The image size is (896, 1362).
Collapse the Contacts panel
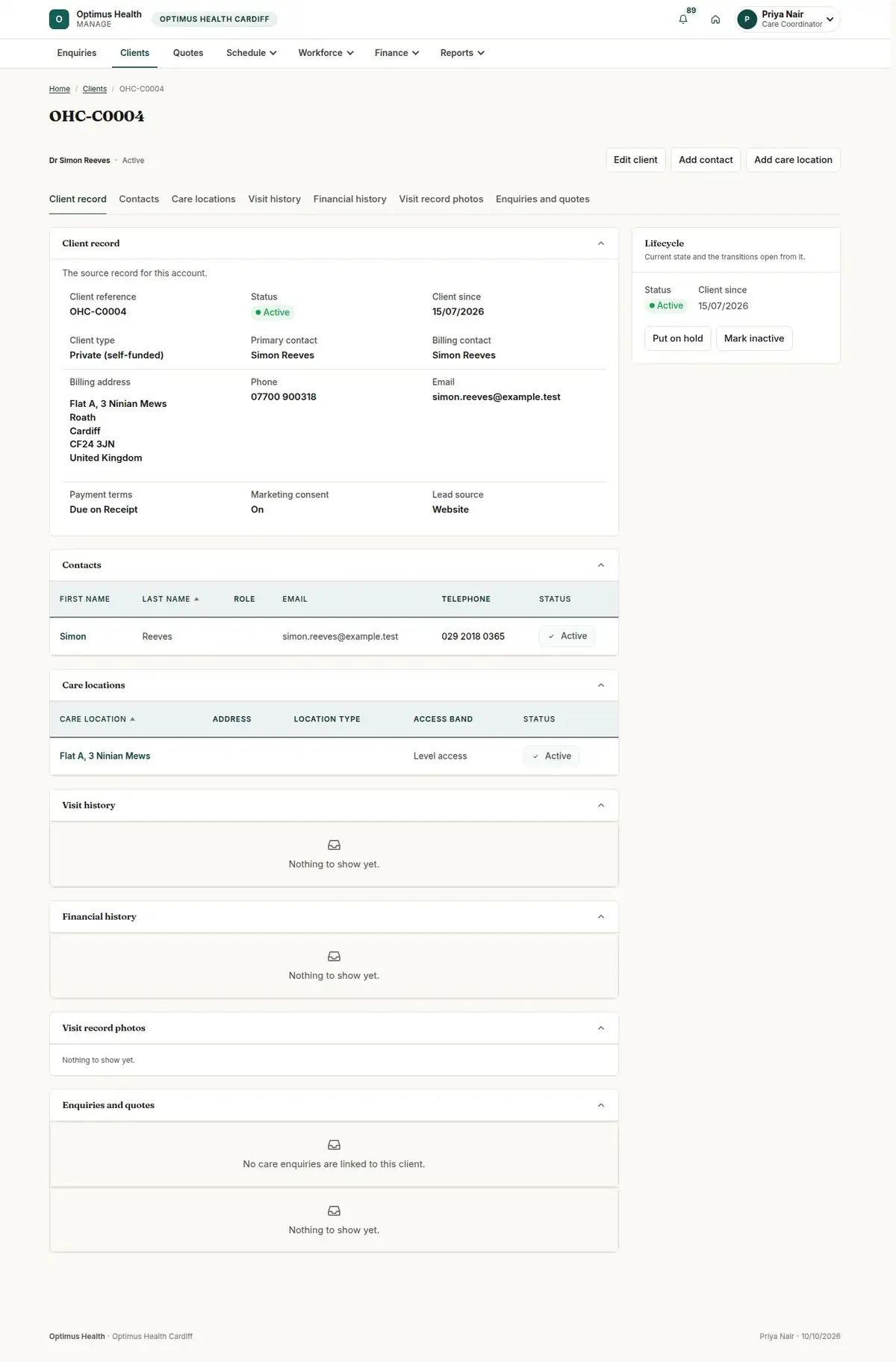(601, 565)
